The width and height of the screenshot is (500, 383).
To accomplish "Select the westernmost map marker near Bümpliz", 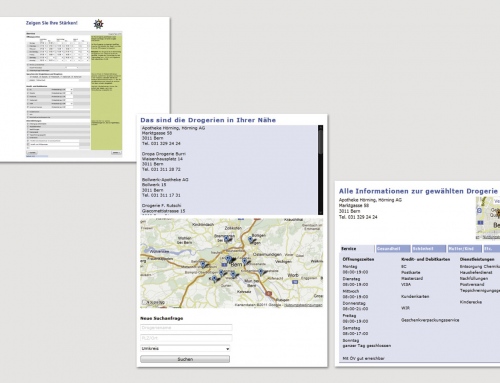I will [203, 265].
